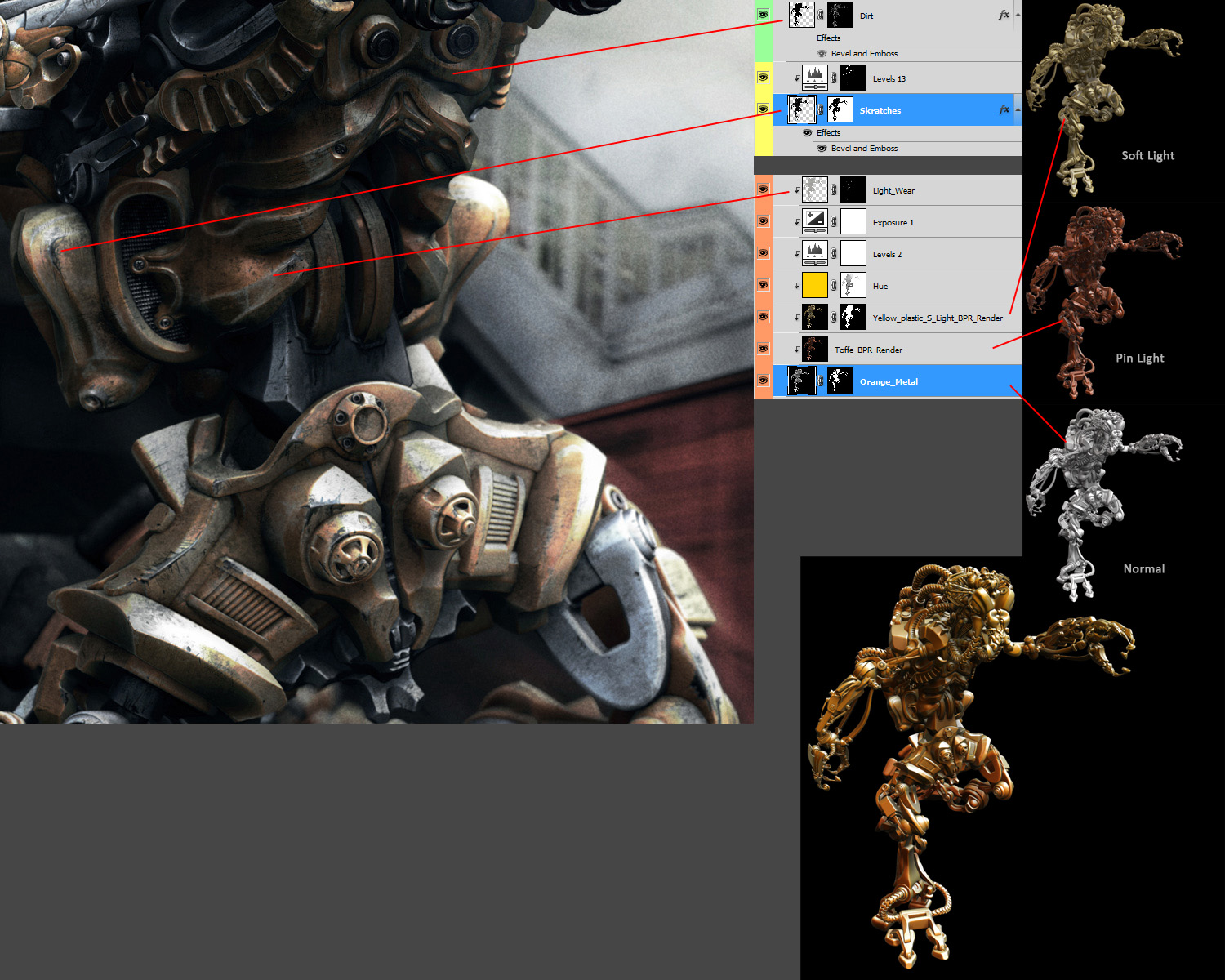Screen dimensions: 1225x980
Task: Click the Light_Wear layer name
Action: click(893, 190)
